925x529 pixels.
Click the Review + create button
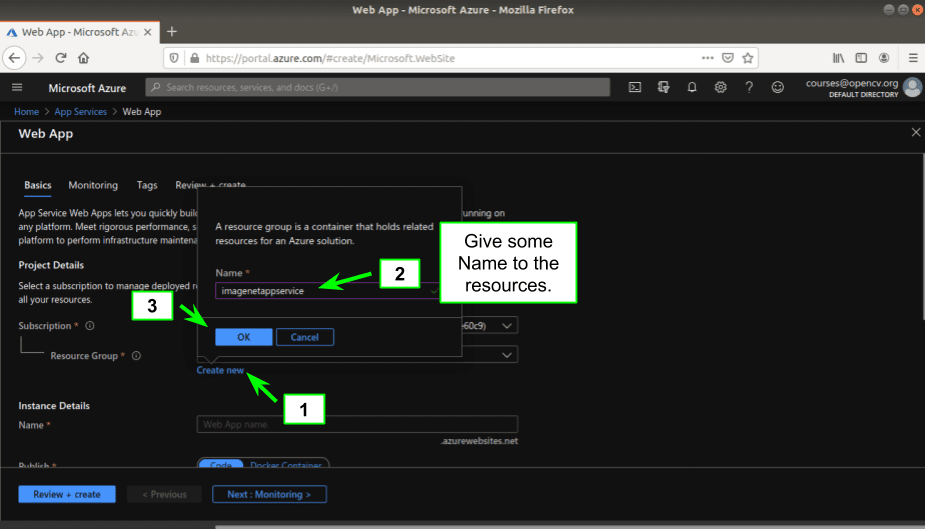(x=67, y=494)
